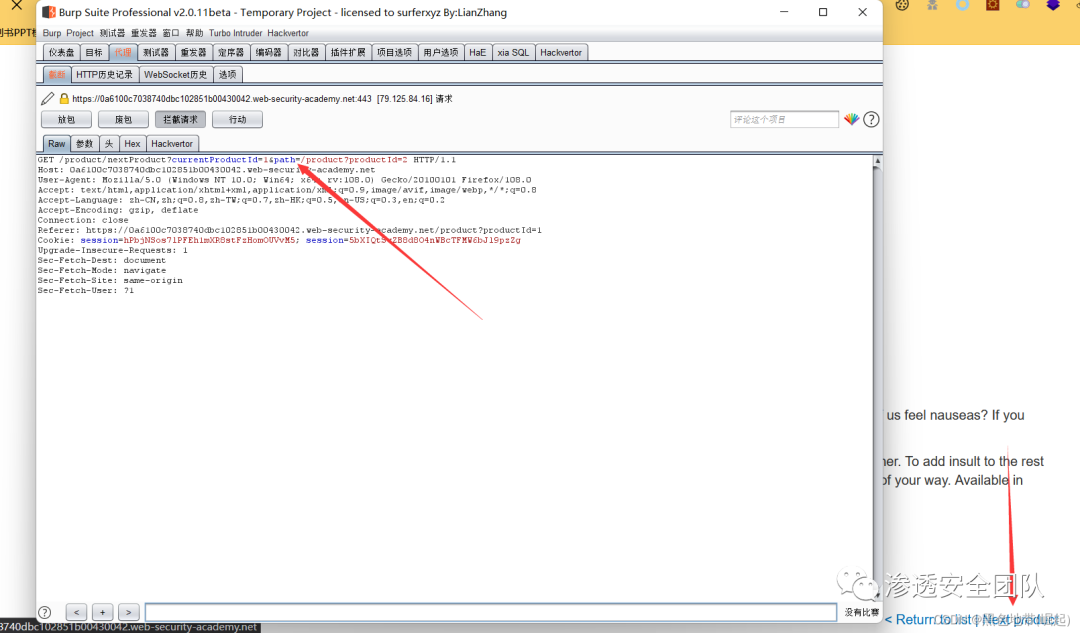Viewport: 1080px width, 633px height.
Task: Click the Cookie session header line
Action: (279, 240)
